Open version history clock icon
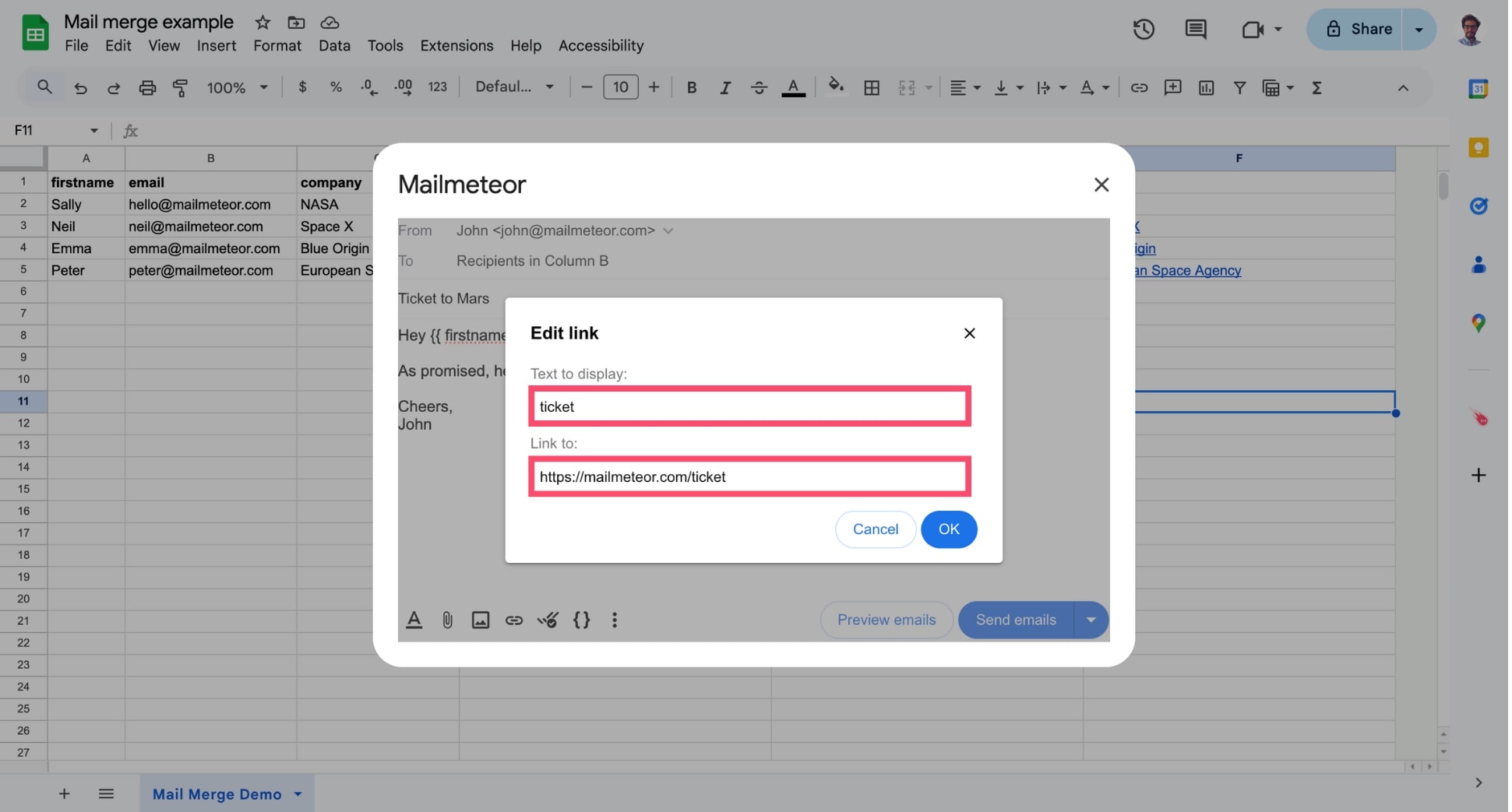The width and height of the screenshot is (1512, 812). [1144, 30]
